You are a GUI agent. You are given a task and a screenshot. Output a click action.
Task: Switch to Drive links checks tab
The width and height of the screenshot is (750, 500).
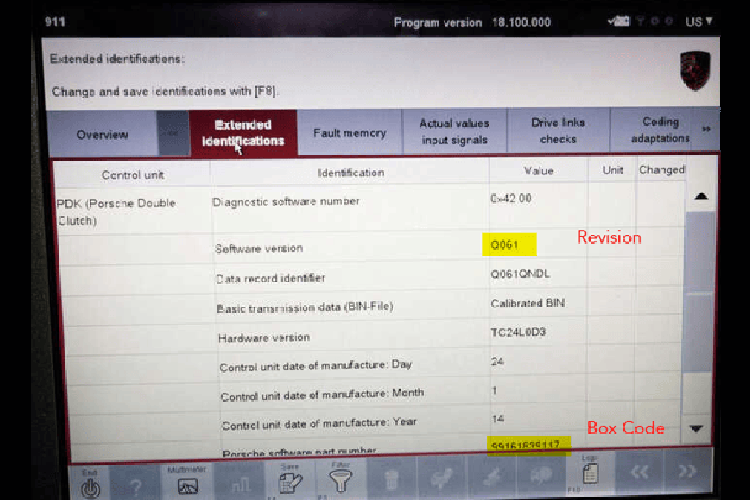[558, 130]
